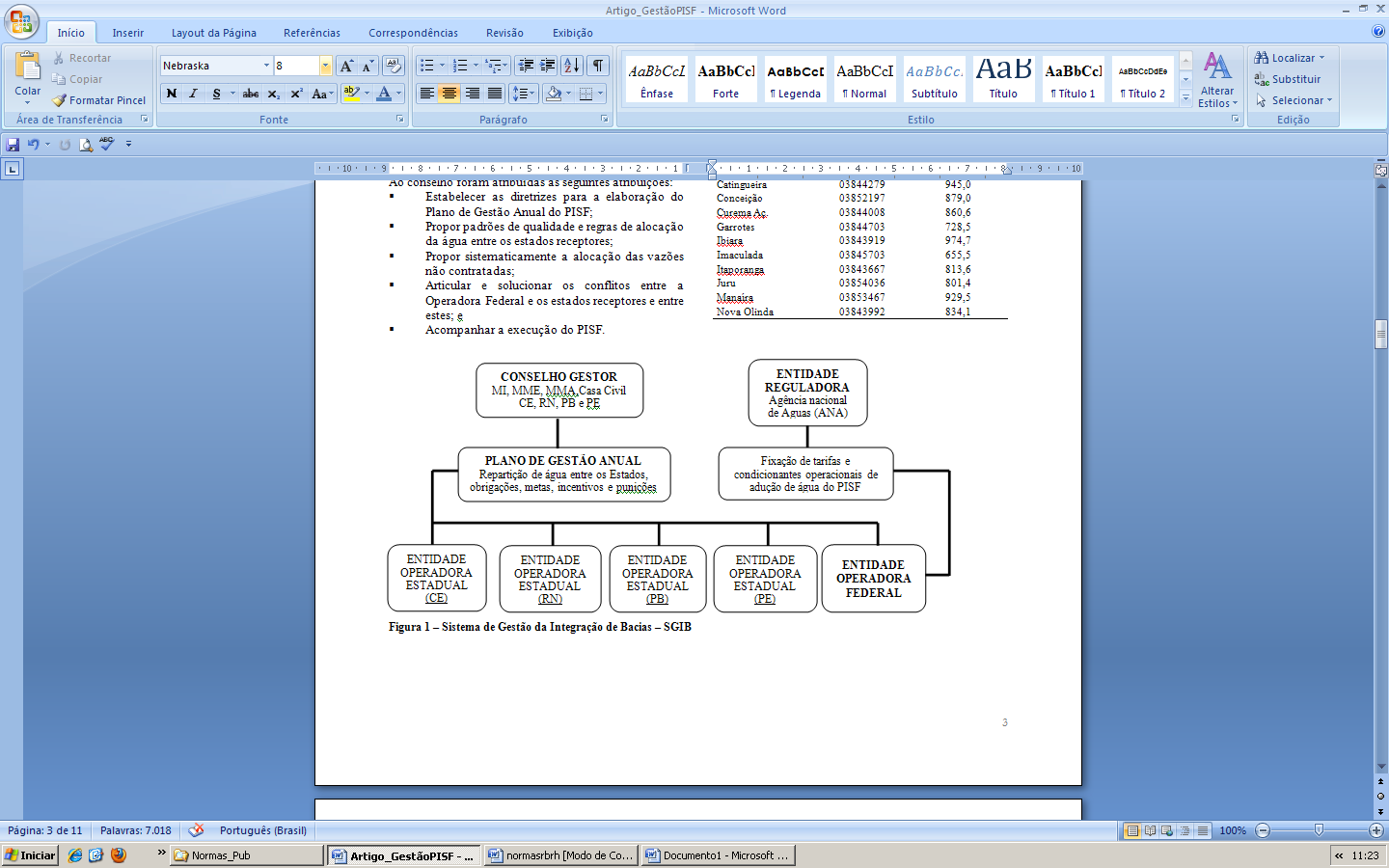Click Copiar copy button

[77, 79]
